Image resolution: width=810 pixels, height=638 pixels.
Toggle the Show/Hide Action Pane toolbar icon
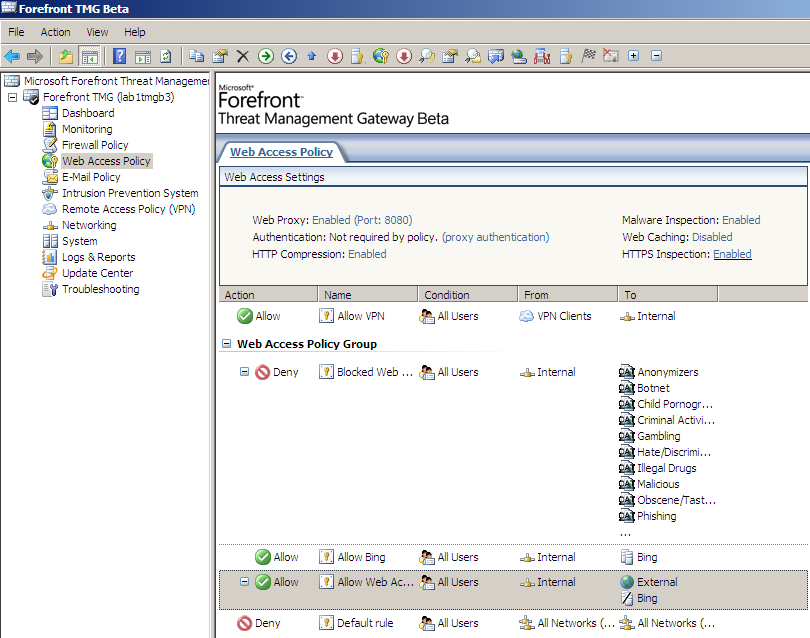click(x=143, y=56)
